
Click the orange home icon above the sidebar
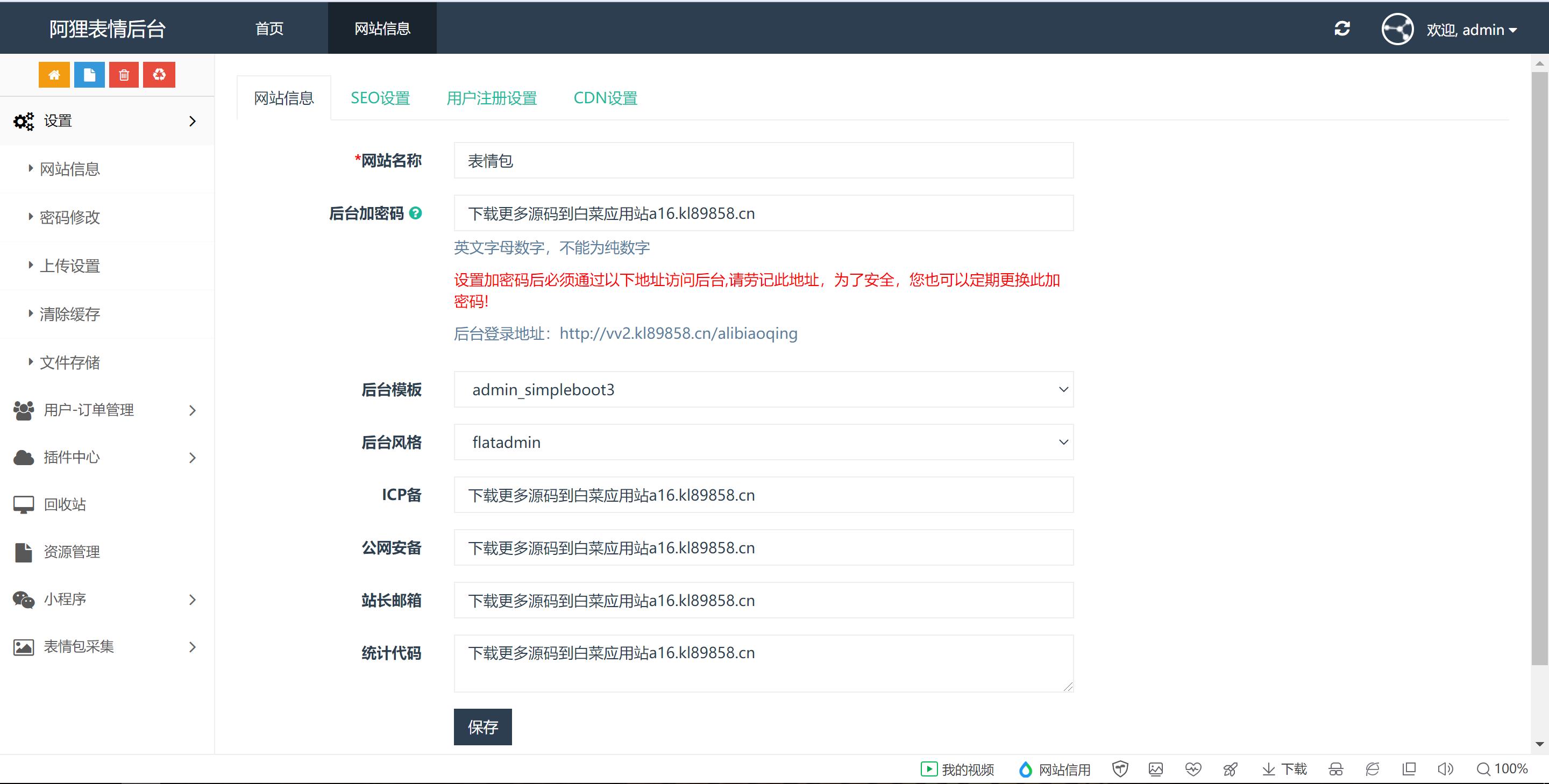54,74
